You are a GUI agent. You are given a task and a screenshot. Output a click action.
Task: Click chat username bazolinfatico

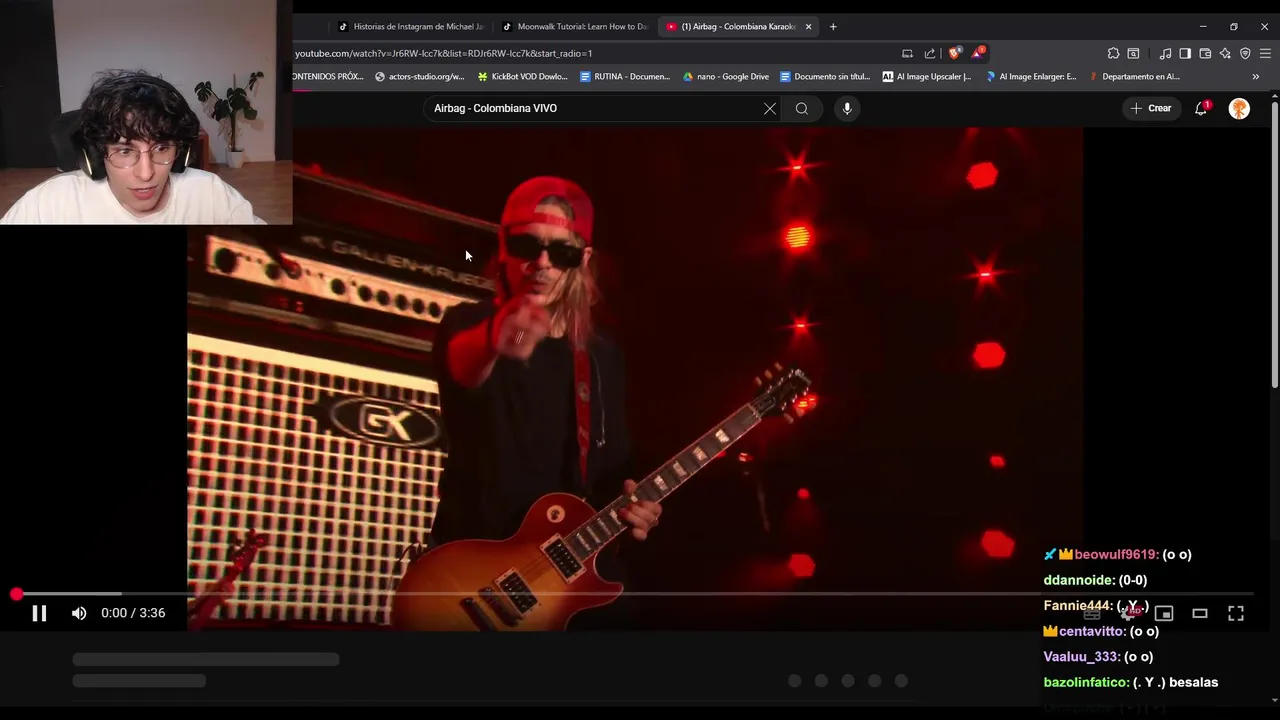click(1086, 682)
